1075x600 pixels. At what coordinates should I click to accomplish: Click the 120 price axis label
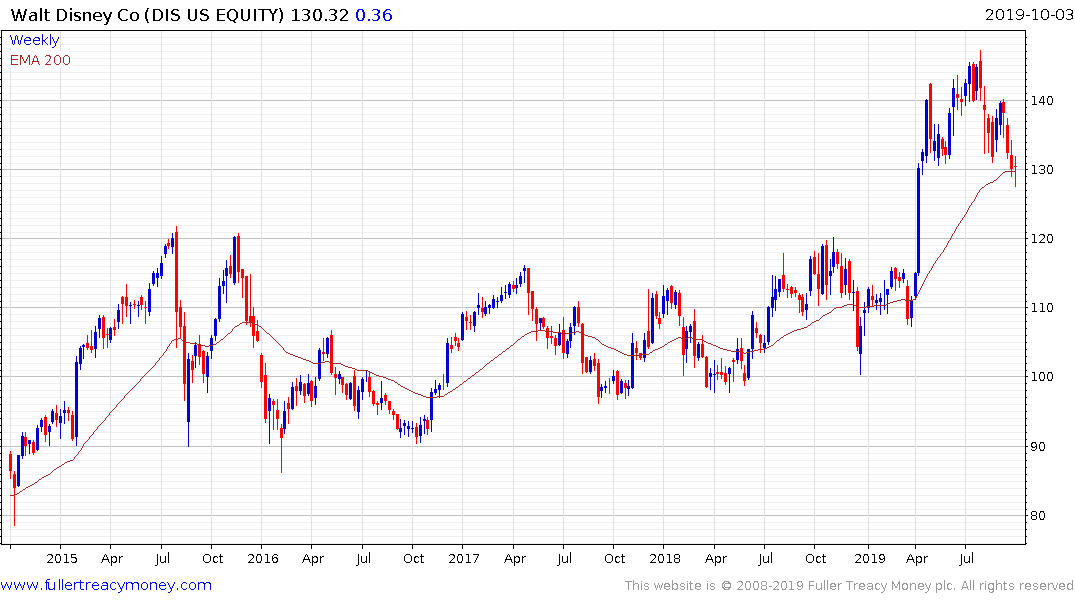click(1041, 239)
